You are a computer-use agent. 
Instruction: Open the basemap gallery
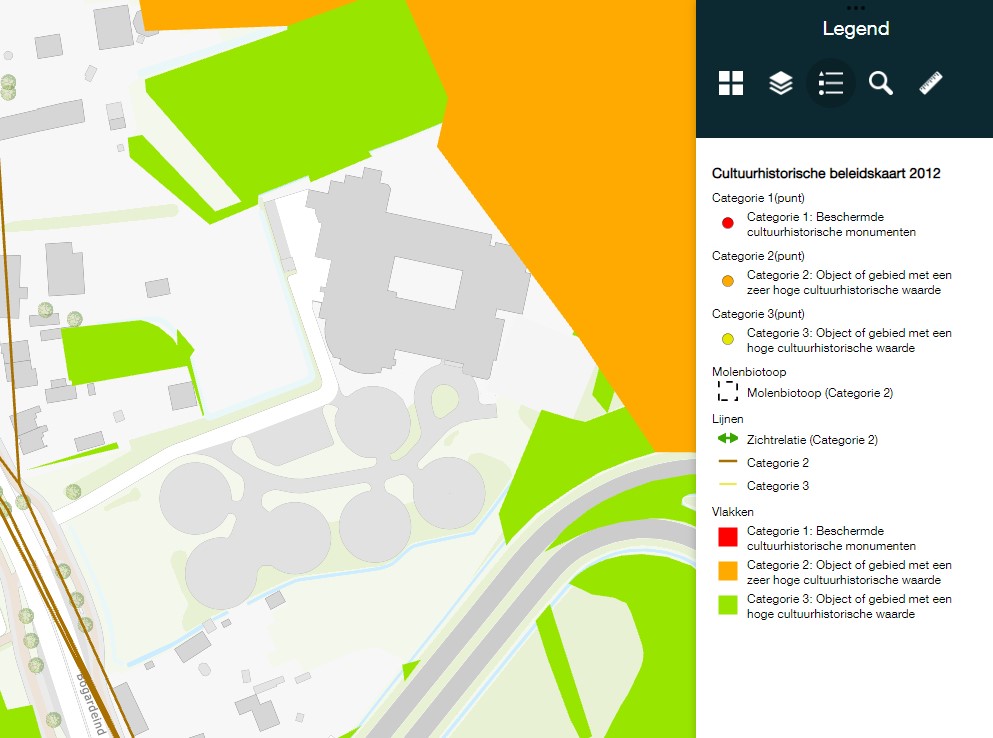click(x=730, y=83)
